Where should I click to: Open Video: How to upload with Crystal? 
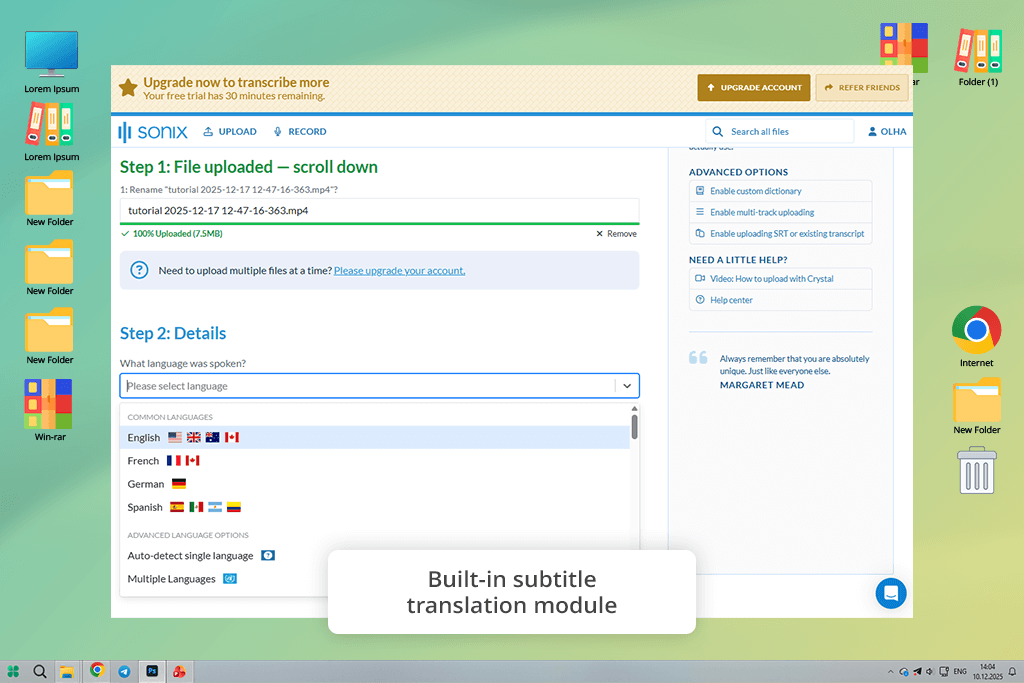pos(780,279)
